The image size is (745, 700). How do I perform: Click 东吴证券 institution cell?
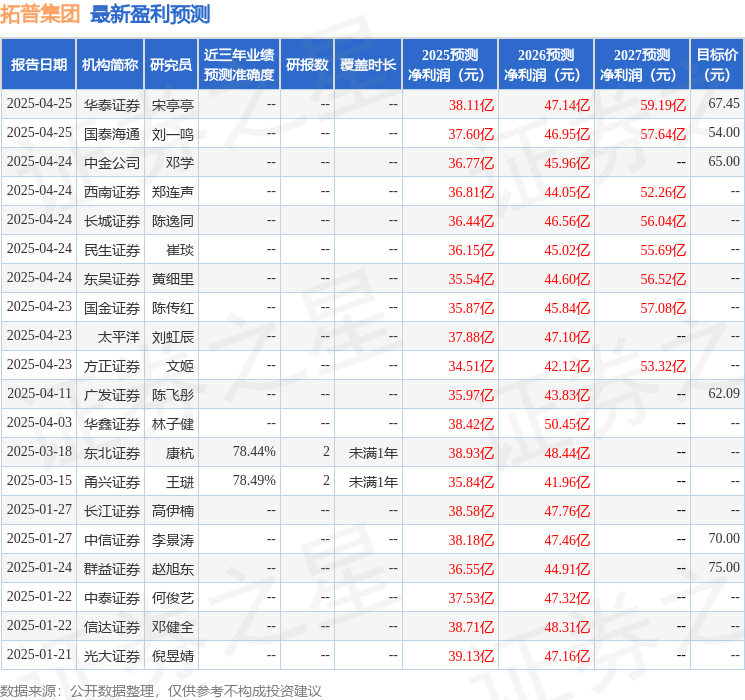[x=112, y=279]
